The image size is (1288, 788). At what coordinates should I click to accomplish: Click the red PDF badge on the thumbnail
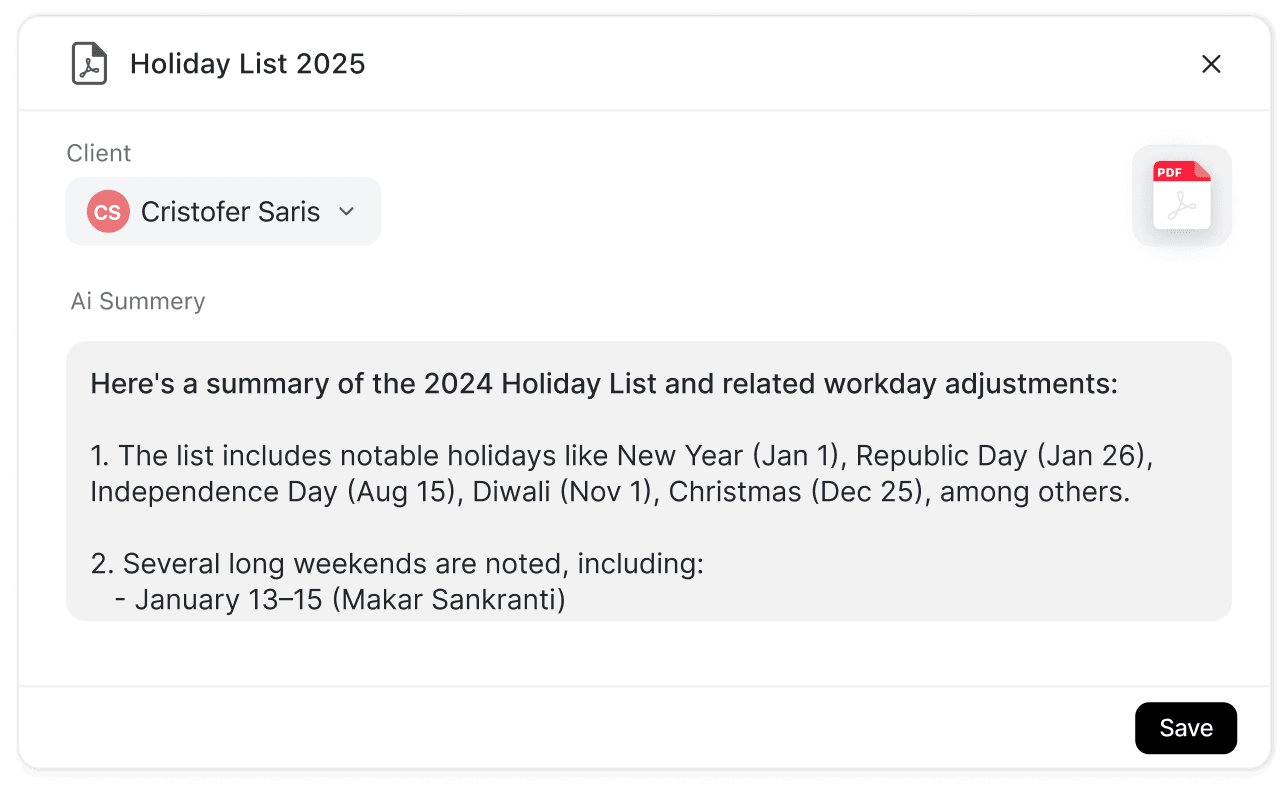1170,172
